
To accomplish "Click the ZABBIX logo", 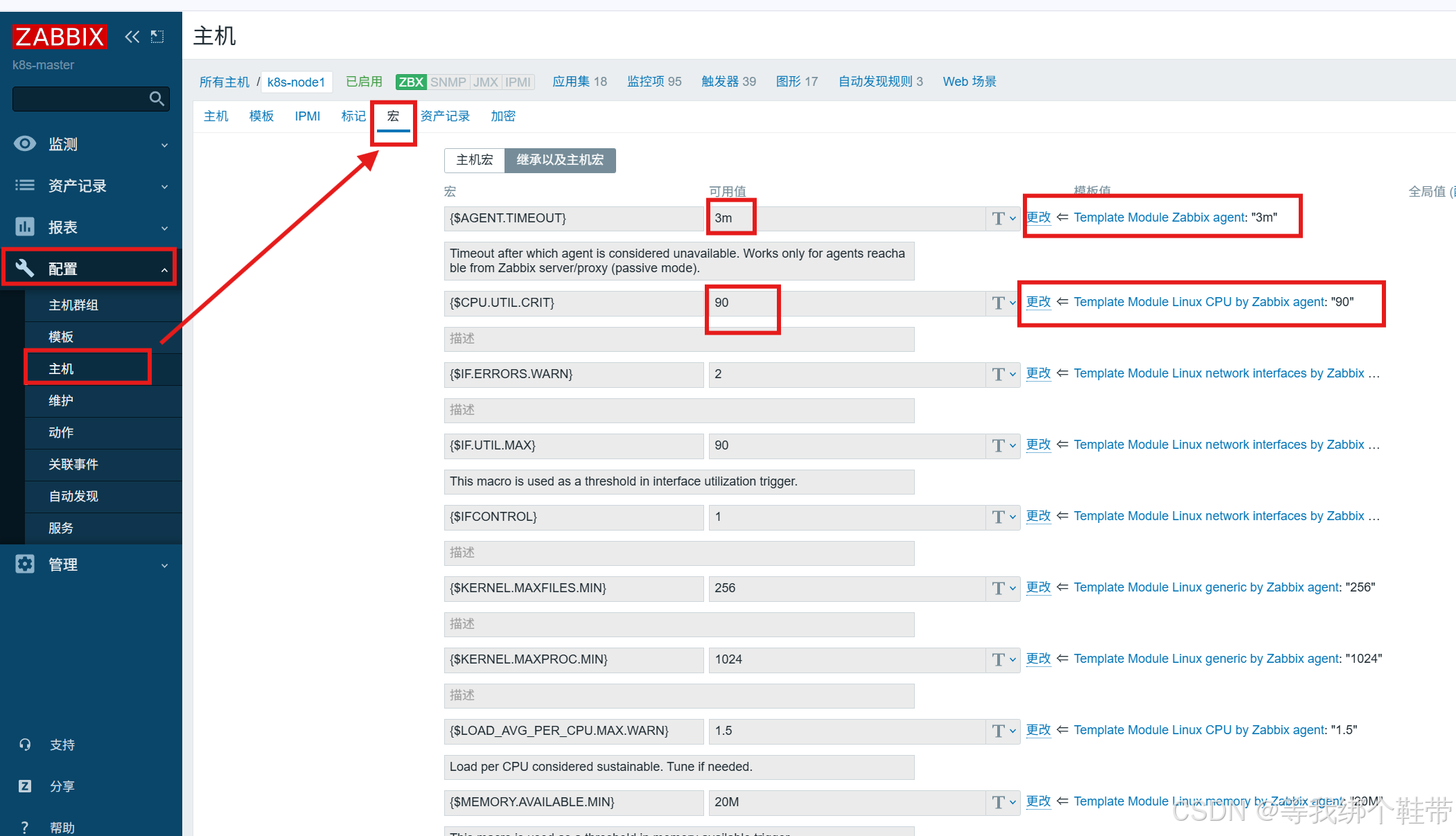I will 60,37.
